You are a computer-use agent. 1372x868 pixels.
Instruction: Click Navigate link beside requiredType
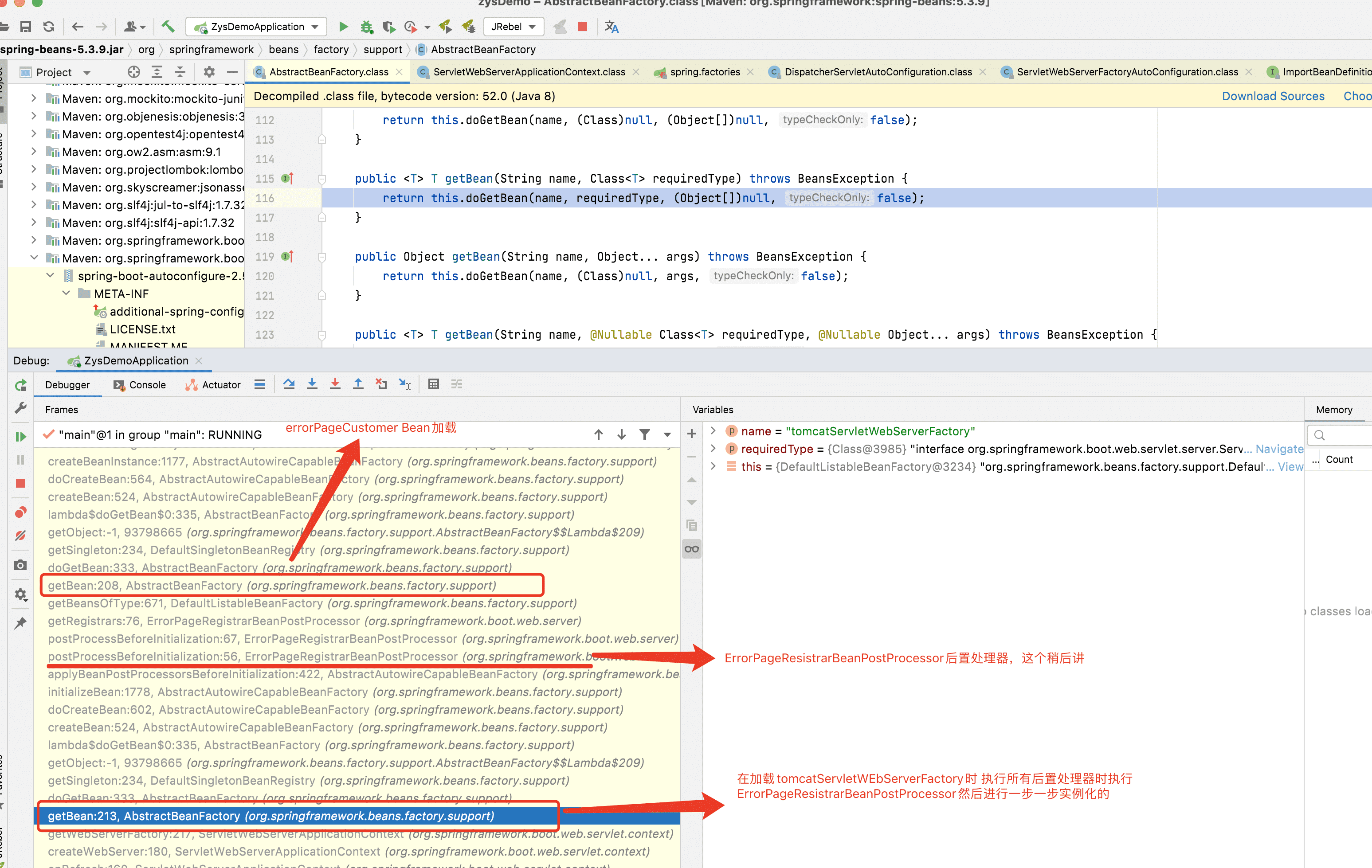[x=1279, y=449]
